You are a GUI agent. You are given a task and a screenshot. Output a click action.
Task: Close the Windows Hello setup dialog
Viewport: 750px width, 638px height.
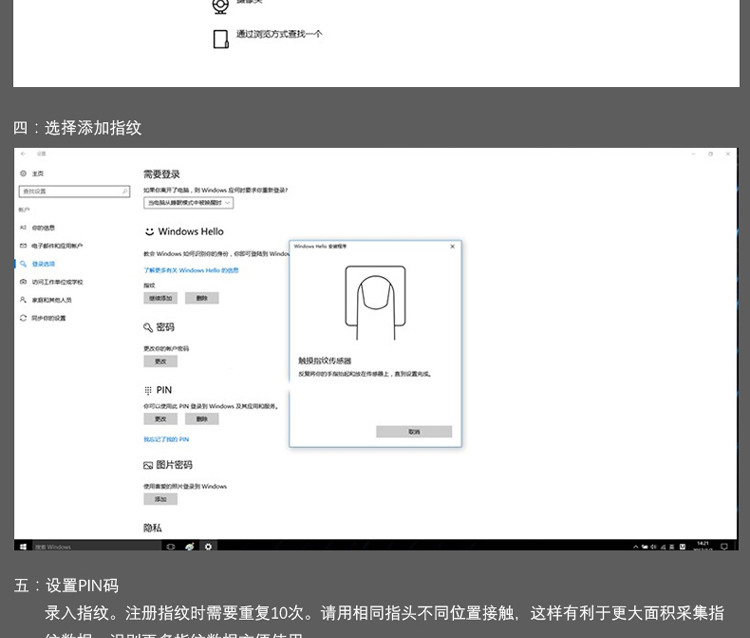click(x=452, y=247)
